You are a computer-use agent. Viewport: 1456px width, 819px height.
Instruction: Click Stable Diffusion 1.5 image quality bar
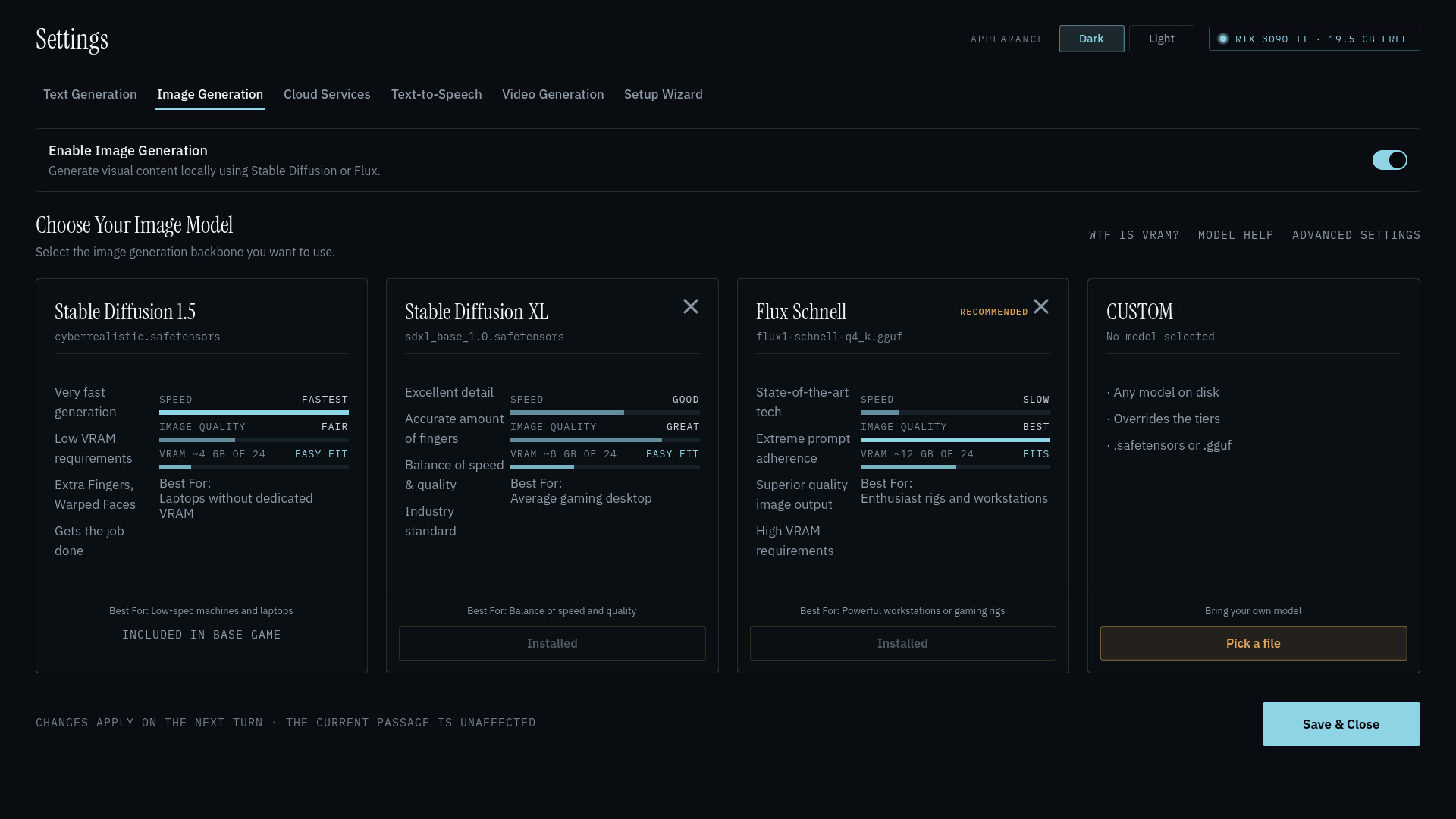point(254,440)
